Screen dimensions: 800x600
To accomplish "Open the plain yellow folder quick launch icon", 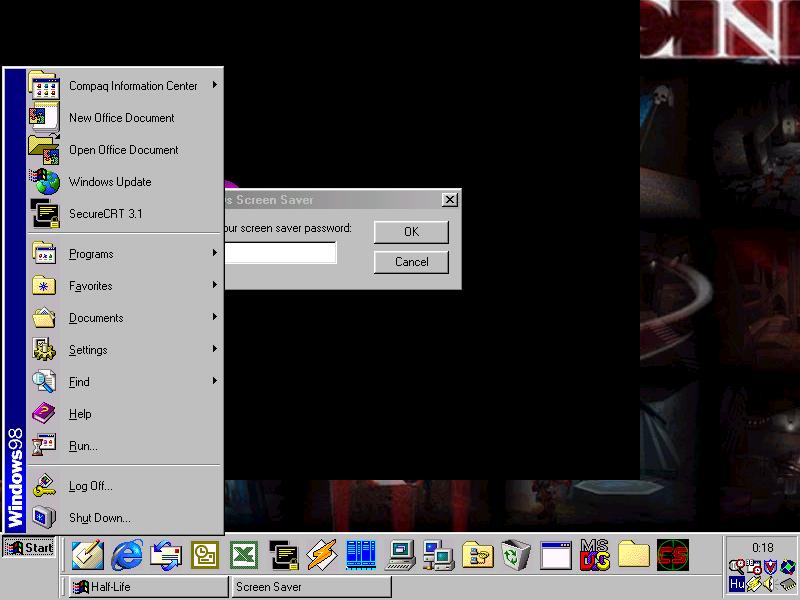I will 634,555.
